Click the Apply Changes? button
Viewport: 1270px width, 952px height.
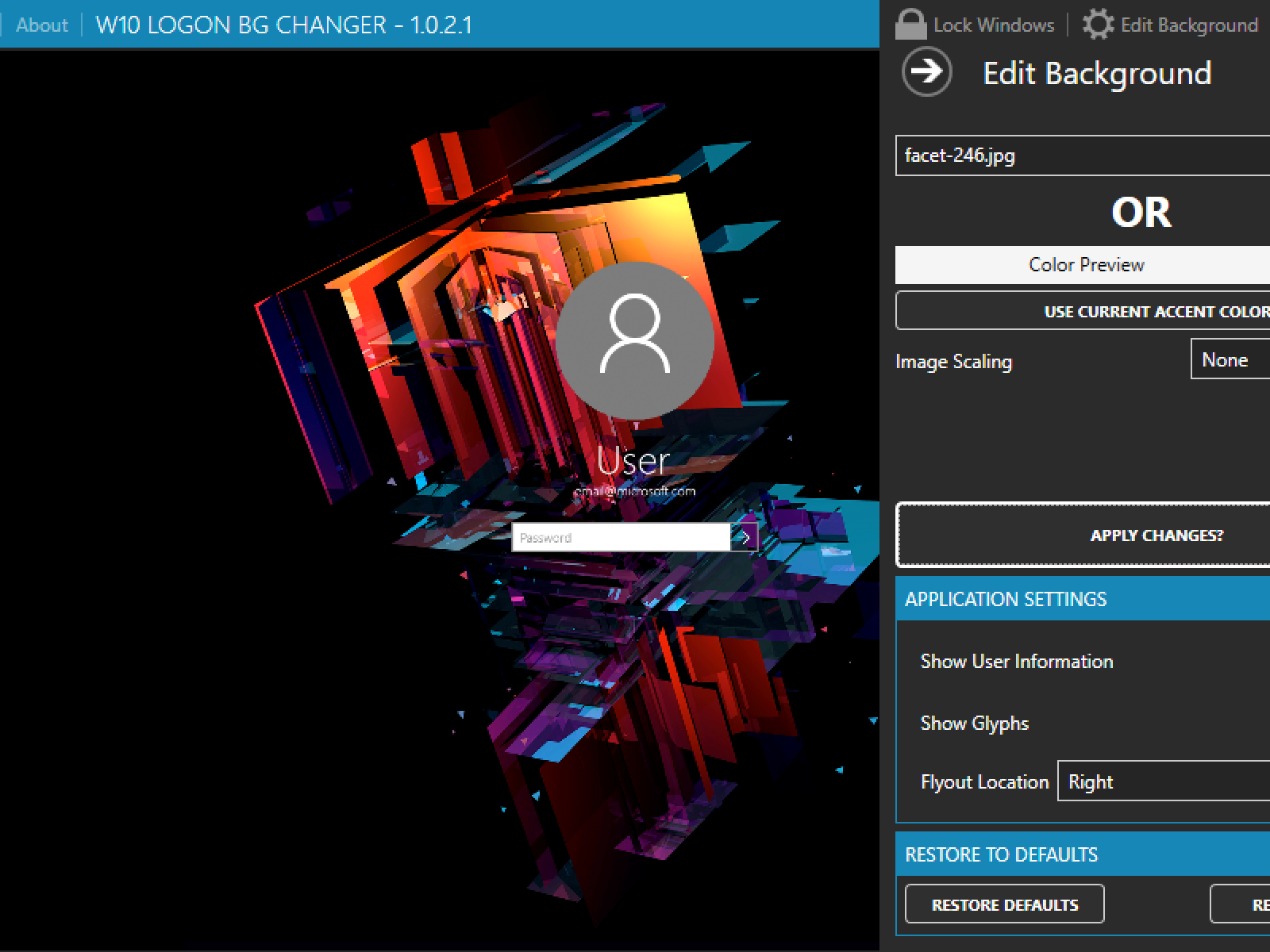pyautogui.click(x=1083, y=535)
